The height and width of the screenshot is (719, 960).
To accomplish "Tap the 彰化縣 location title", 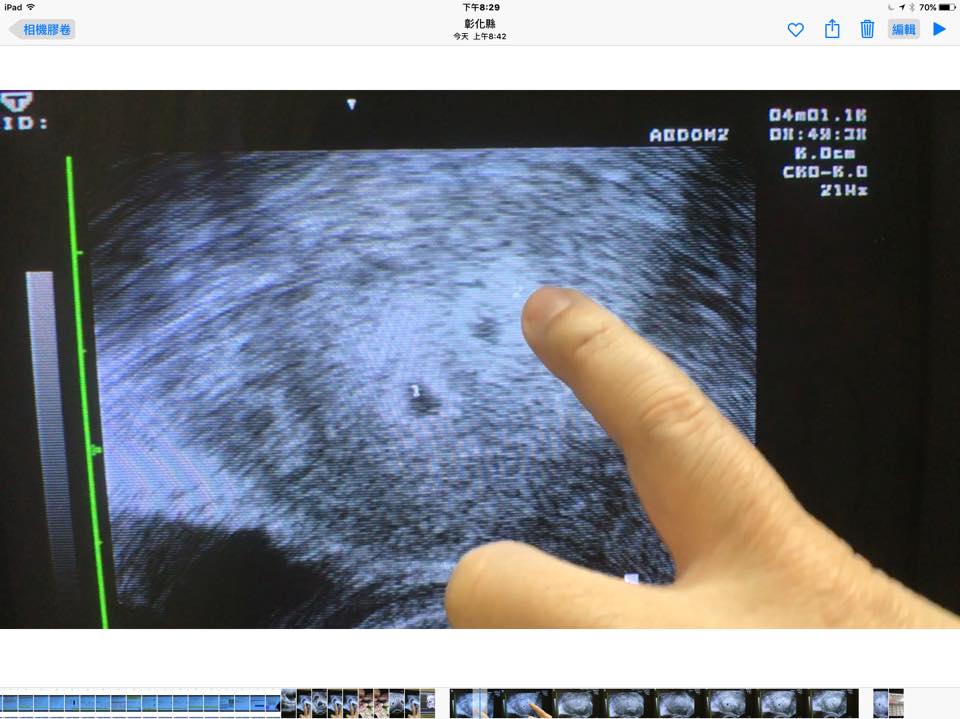I will (x=480, y=23).
